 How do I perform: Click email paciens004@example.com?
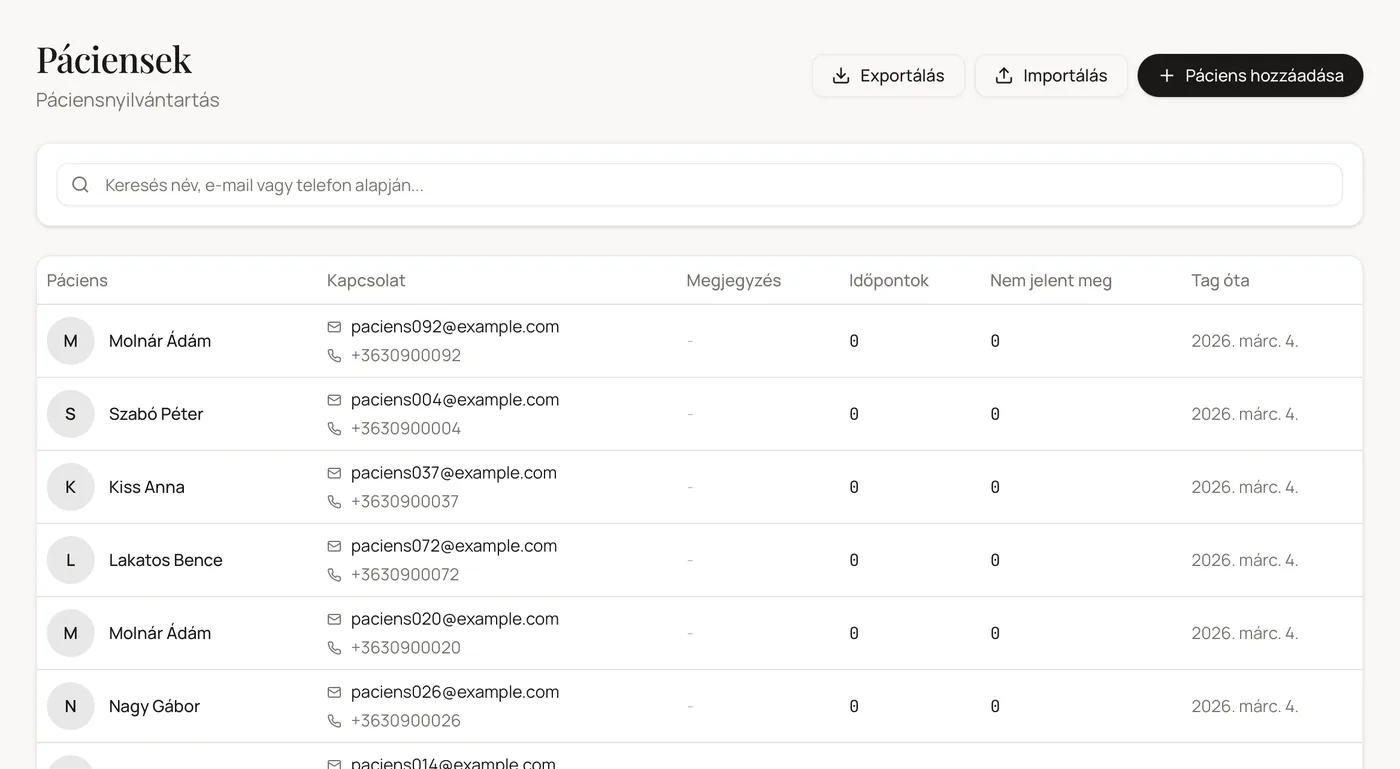pyautogui.click(x=455, y=400)
